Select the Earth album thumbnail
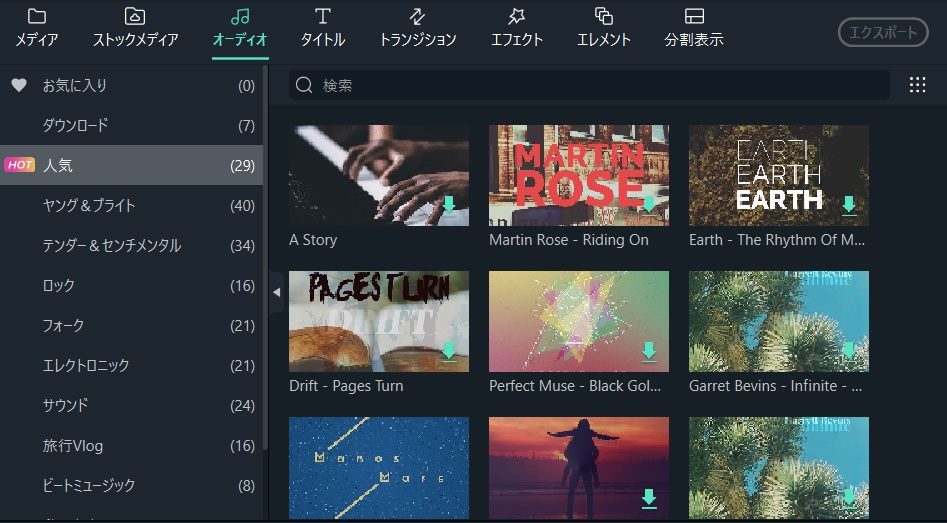Image resolution: width=947 pixels, height=523 pixels. click(x=778, y=175)
